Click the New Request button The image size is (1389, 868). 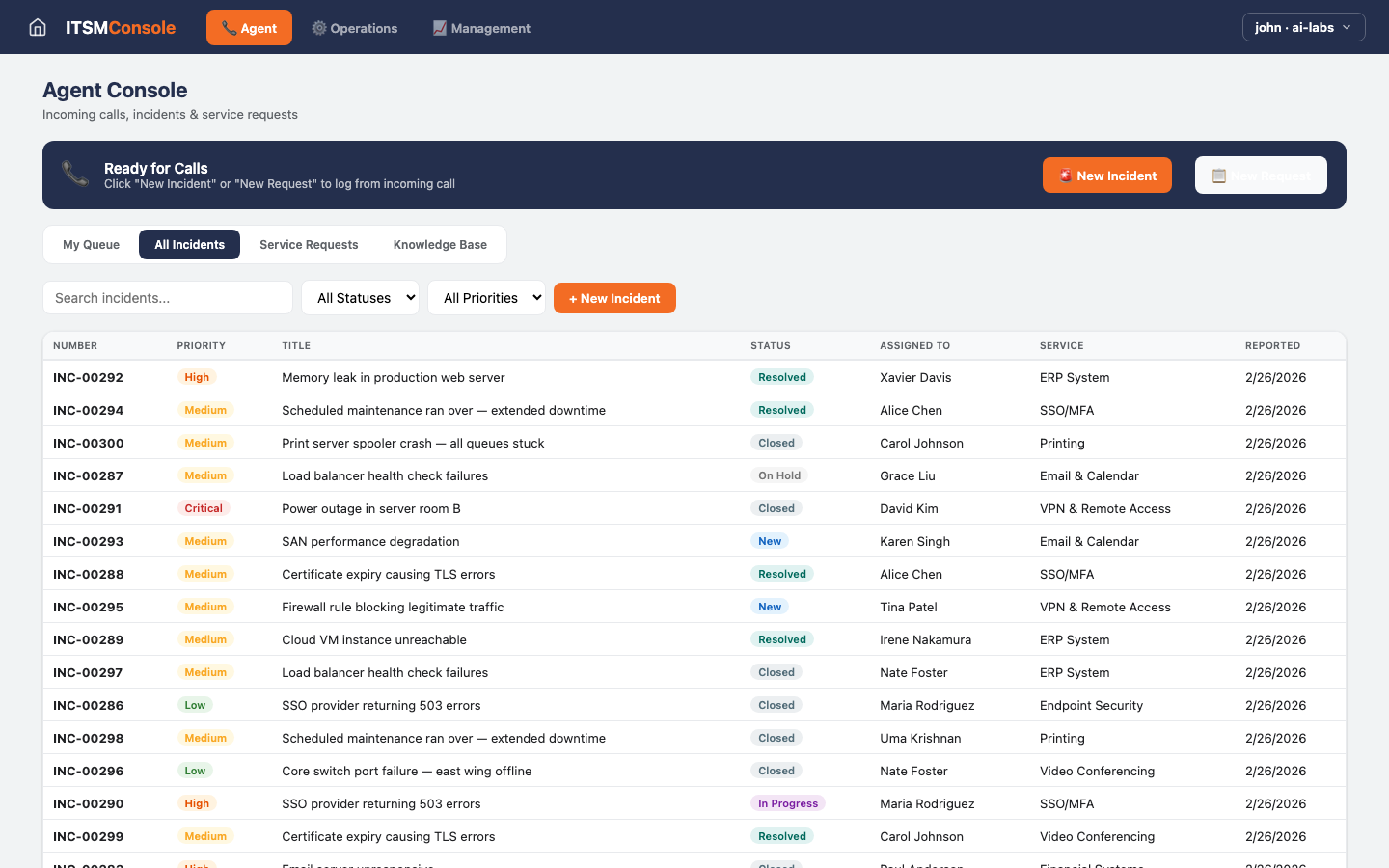pos(1261,175)
